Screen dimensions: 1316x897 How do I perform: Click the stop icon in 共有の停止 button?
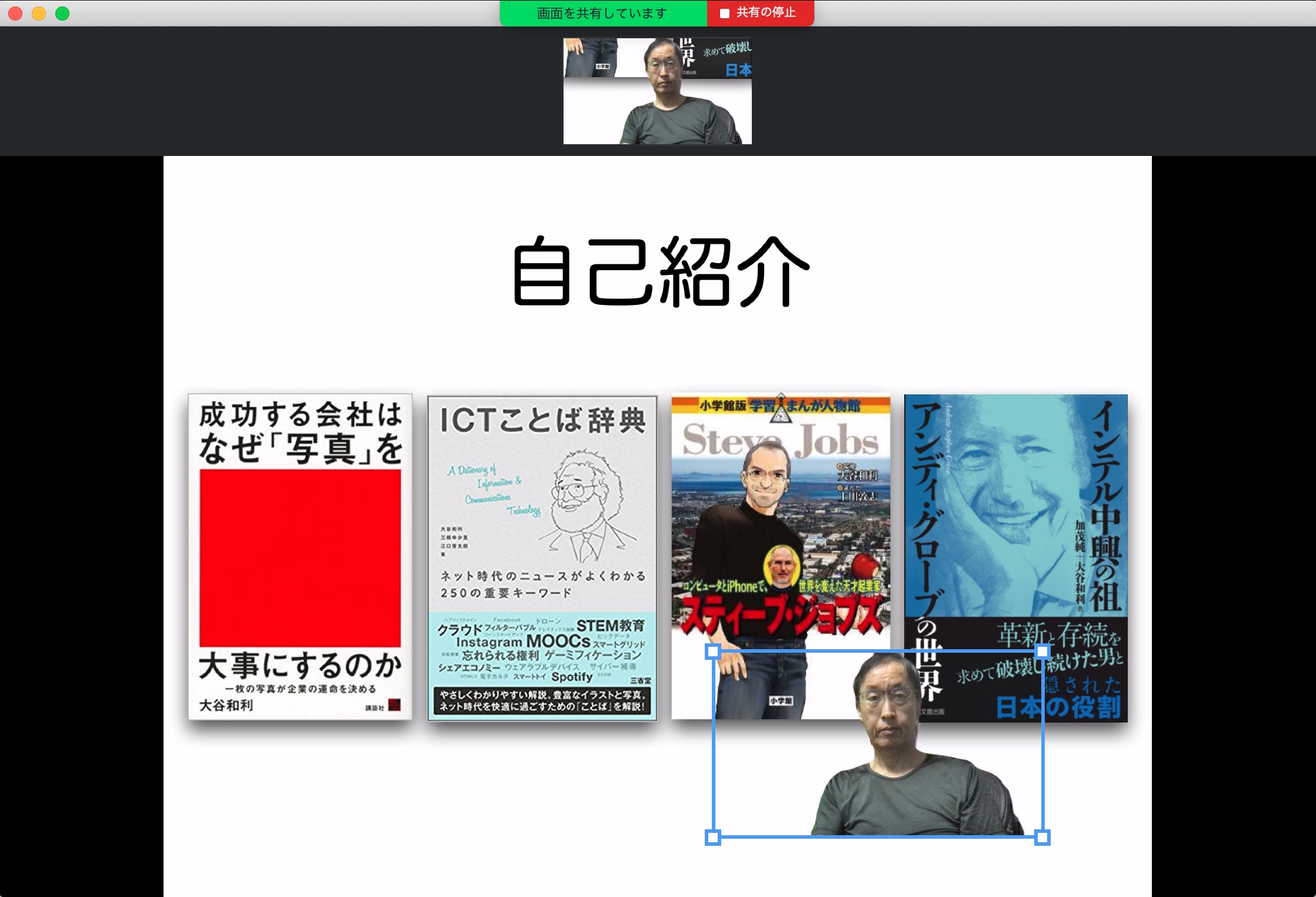click(724, 13)
